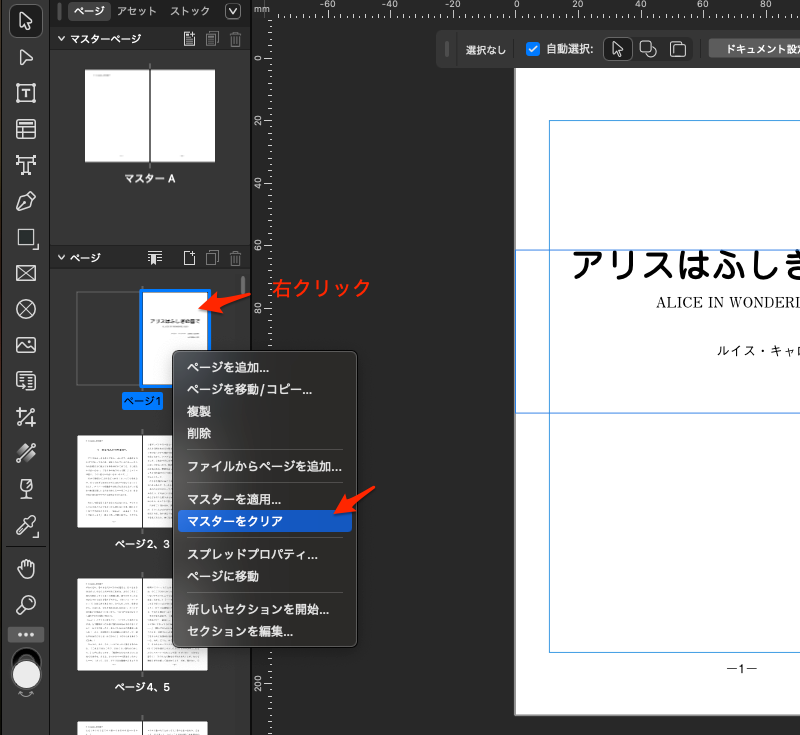Viewport: 800px width, 735px height.
Task: Collapse the マスターページ section
Action: pos(61,39)
